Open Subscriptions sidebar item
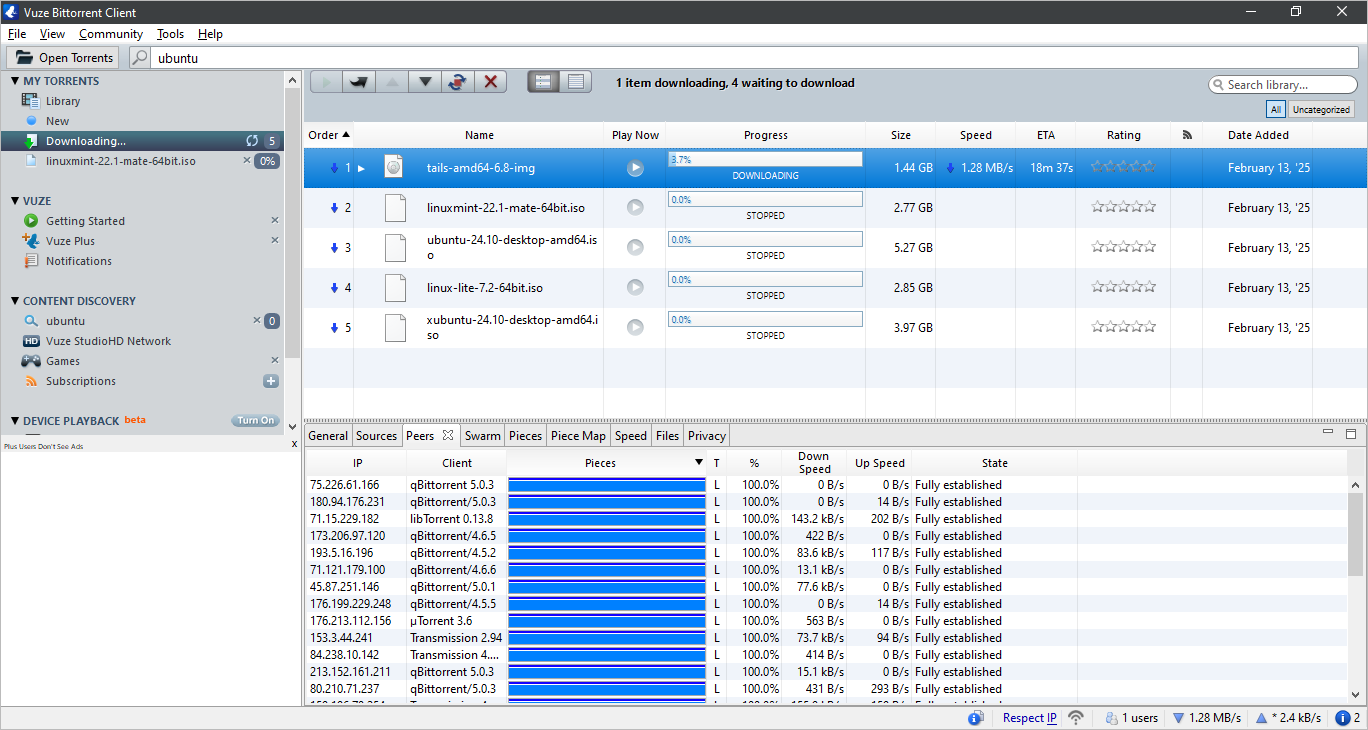This screenshot has width=1368, height=730. [80, 381]
